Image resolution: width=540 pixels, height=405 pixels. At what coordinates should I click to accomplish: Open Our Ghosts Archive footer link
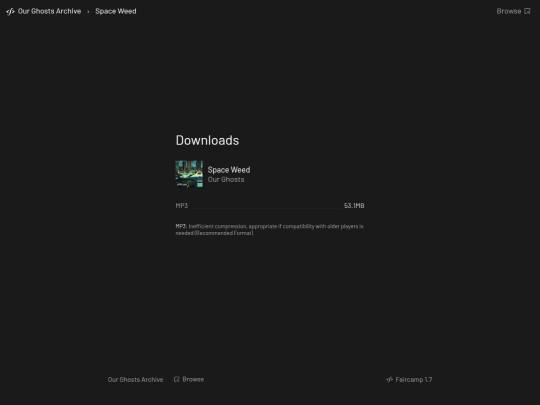coord(135,380)
